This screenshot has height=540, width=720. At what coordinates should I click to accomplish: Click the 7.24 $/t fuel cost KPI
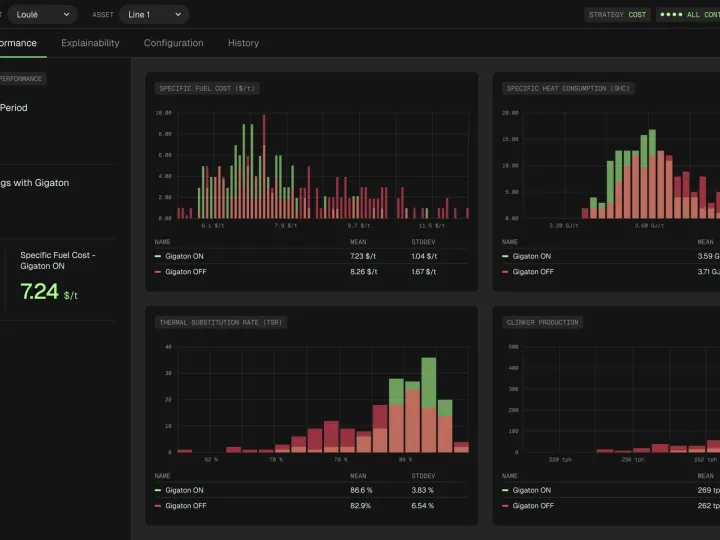pos(49,292)
